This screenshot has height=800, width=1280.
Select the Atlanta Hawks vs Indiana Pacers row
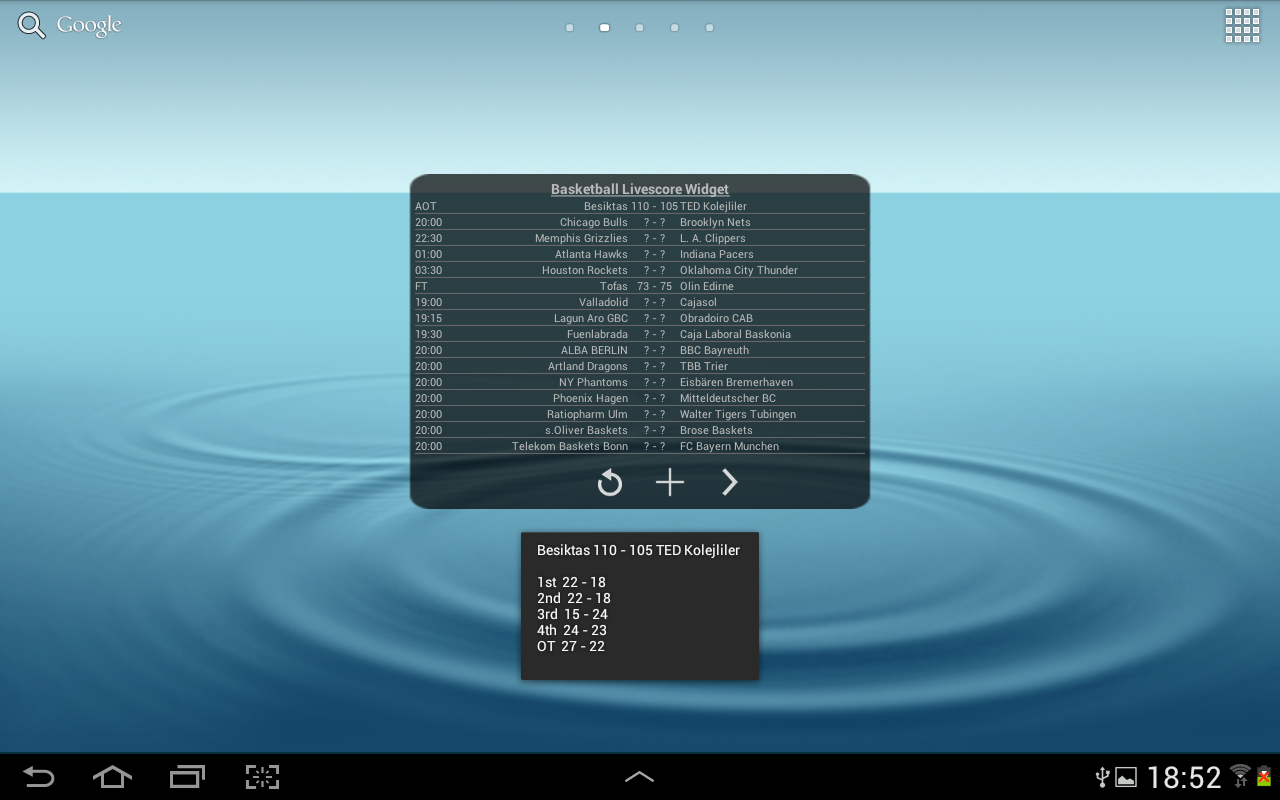640,254
